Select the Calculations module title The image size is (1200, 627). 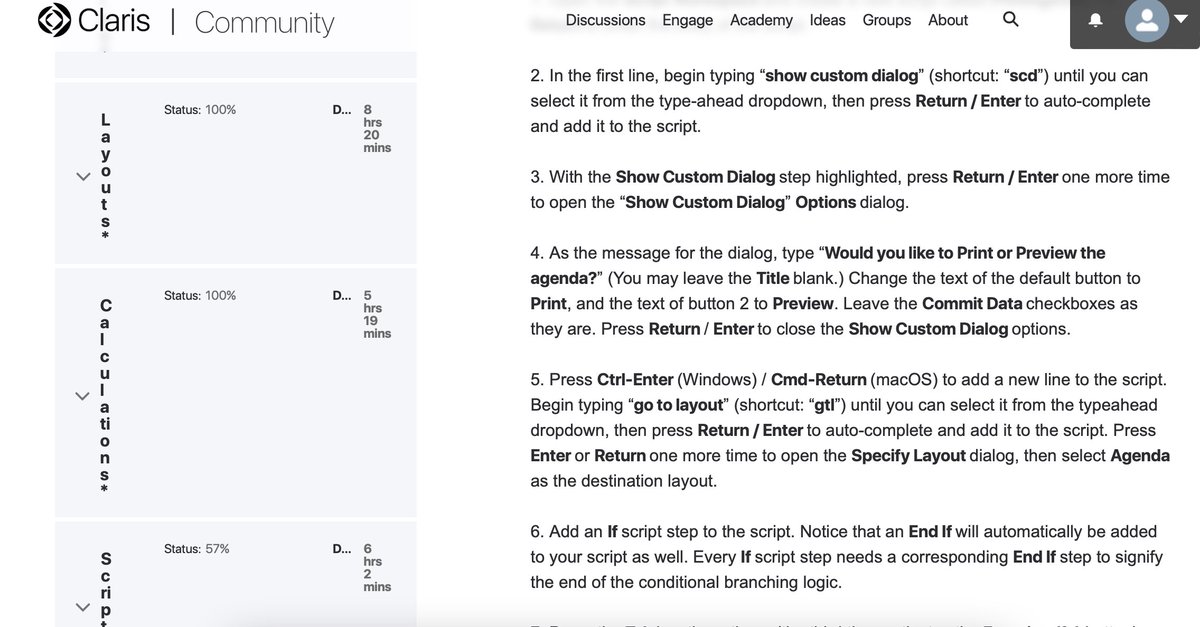[105, 396]
